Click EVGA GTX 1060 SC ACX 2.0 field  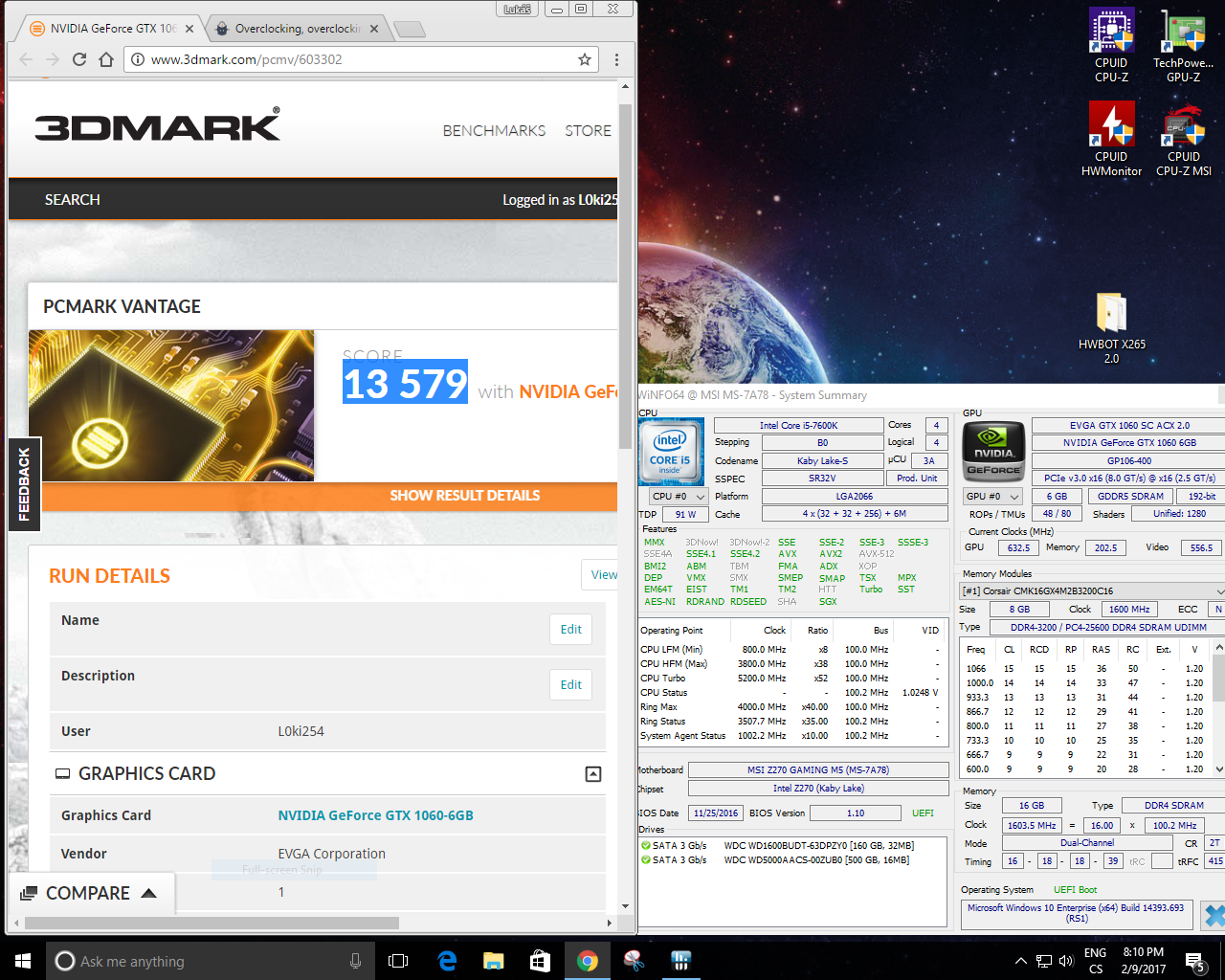(1129, 425)
